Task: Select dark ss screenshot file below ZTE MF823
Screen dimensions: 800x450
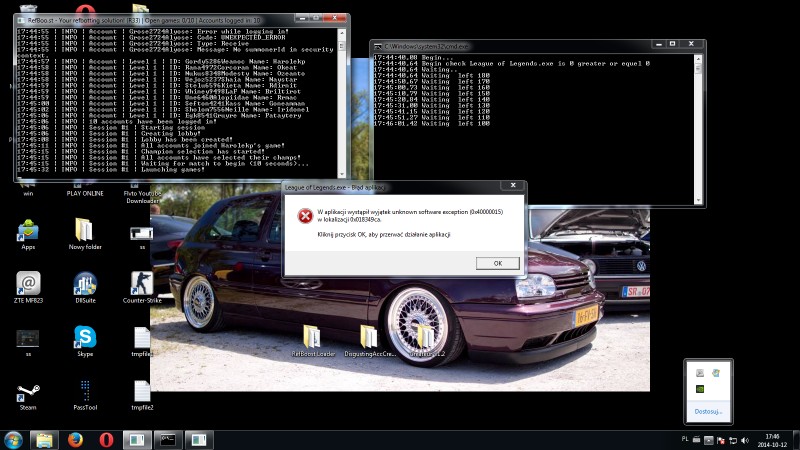Action: 28,342
